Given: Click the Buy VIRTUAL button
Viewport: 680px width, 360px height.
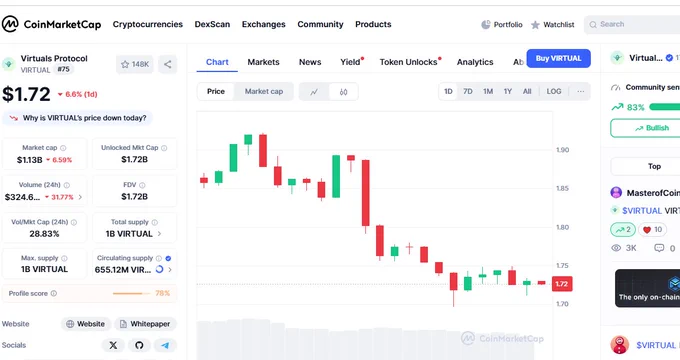Looking at the screenshot, I should (559, 58).
